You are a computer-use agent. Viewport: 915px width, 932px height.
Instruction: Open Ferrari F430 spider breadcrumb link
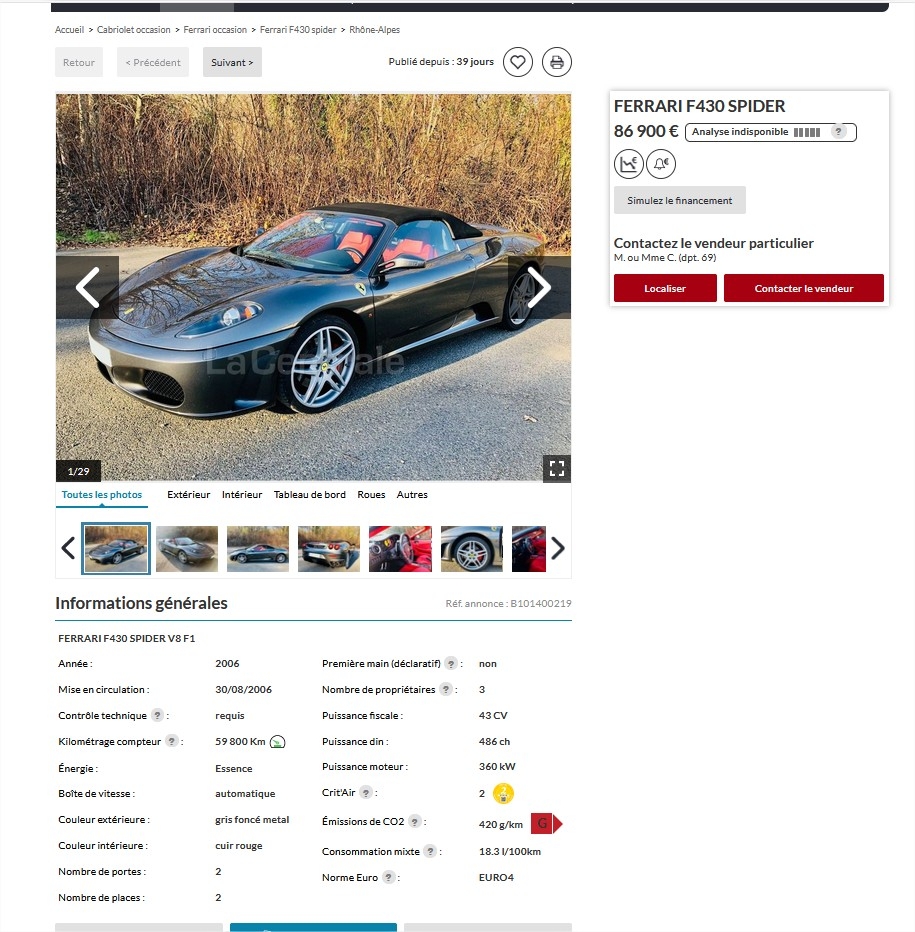(298, 30)
